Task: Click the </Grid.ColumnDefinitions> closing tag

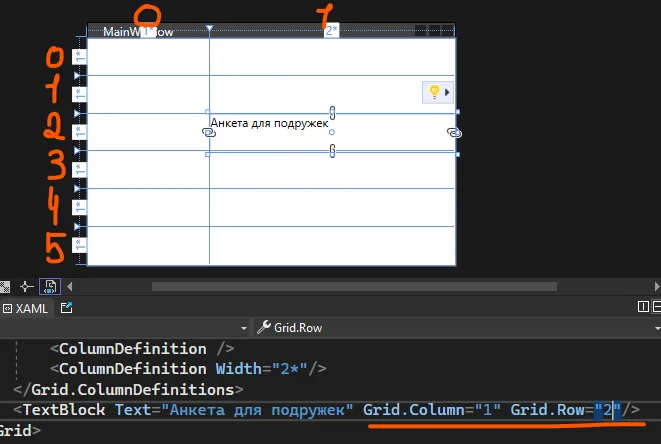Action: coord(128,390)
